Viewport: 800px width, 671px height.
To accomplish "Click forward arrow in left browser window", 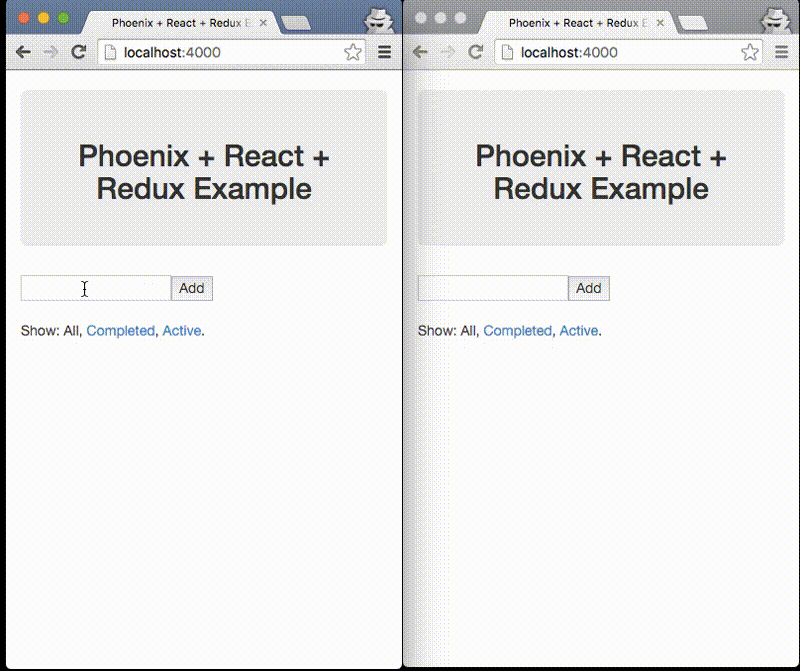I will click(51, 52).
